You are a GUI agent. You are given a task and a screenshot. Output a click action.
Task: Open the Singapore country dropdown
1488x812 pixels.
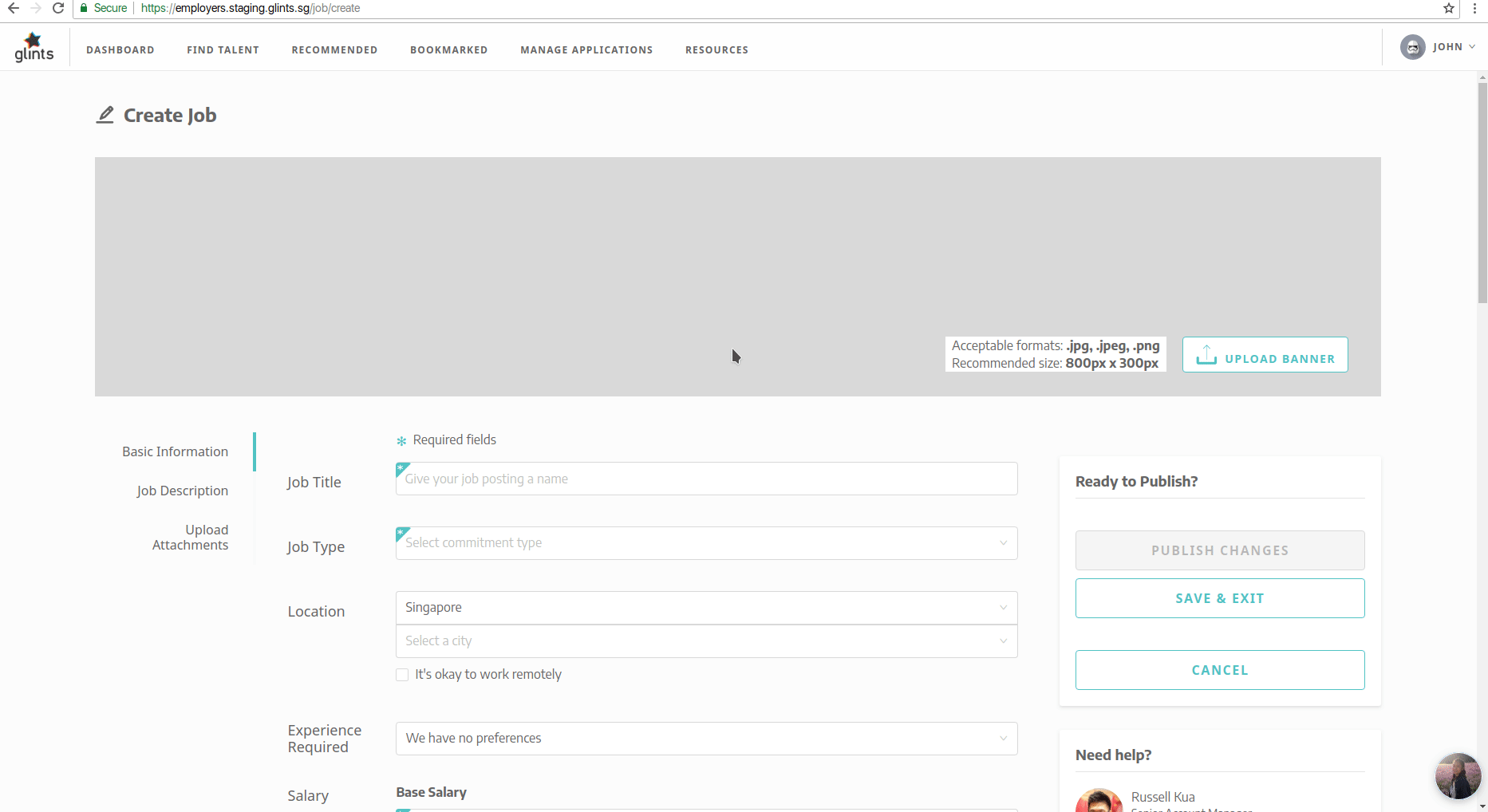[x=706, y=608]
